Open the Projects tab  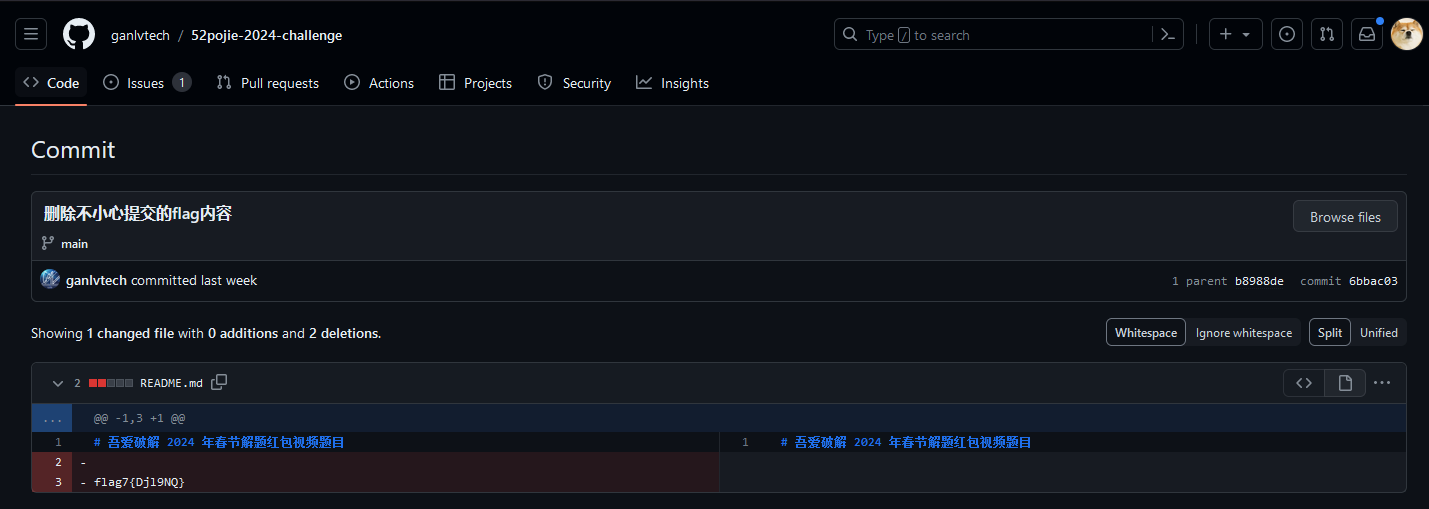tap(476, 83)
